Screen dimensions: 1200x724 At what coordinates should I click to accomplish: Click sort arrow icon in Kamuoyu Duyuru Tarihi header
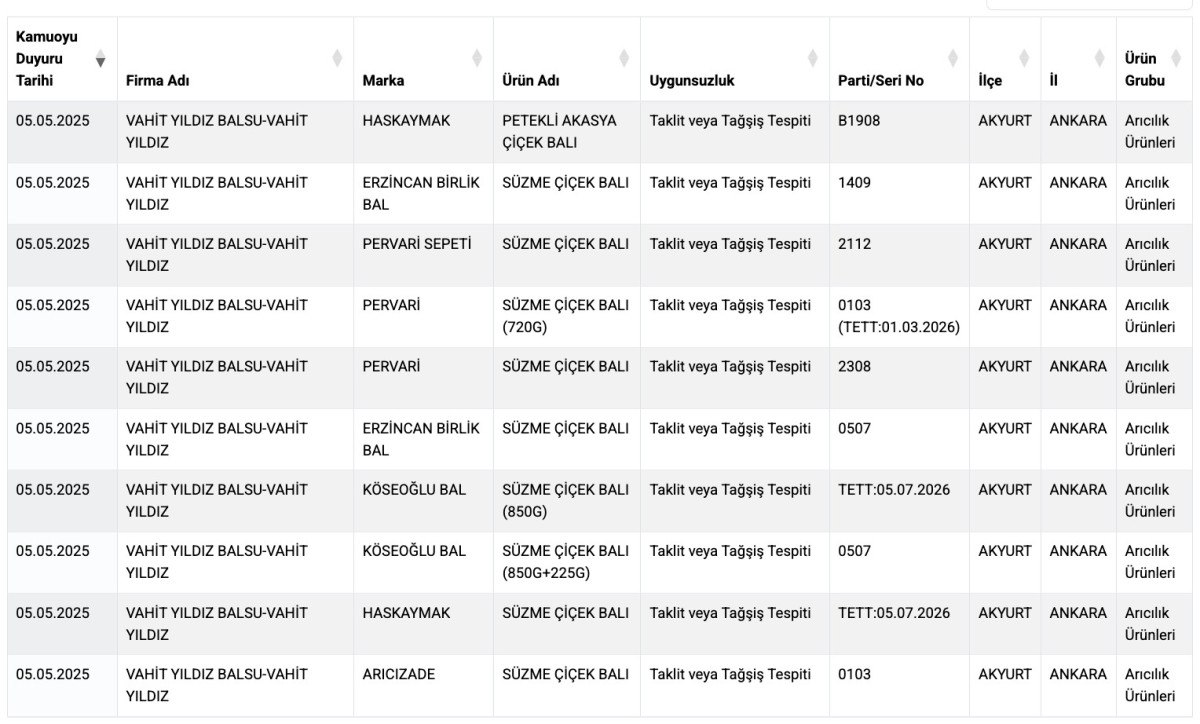[100, 59]
